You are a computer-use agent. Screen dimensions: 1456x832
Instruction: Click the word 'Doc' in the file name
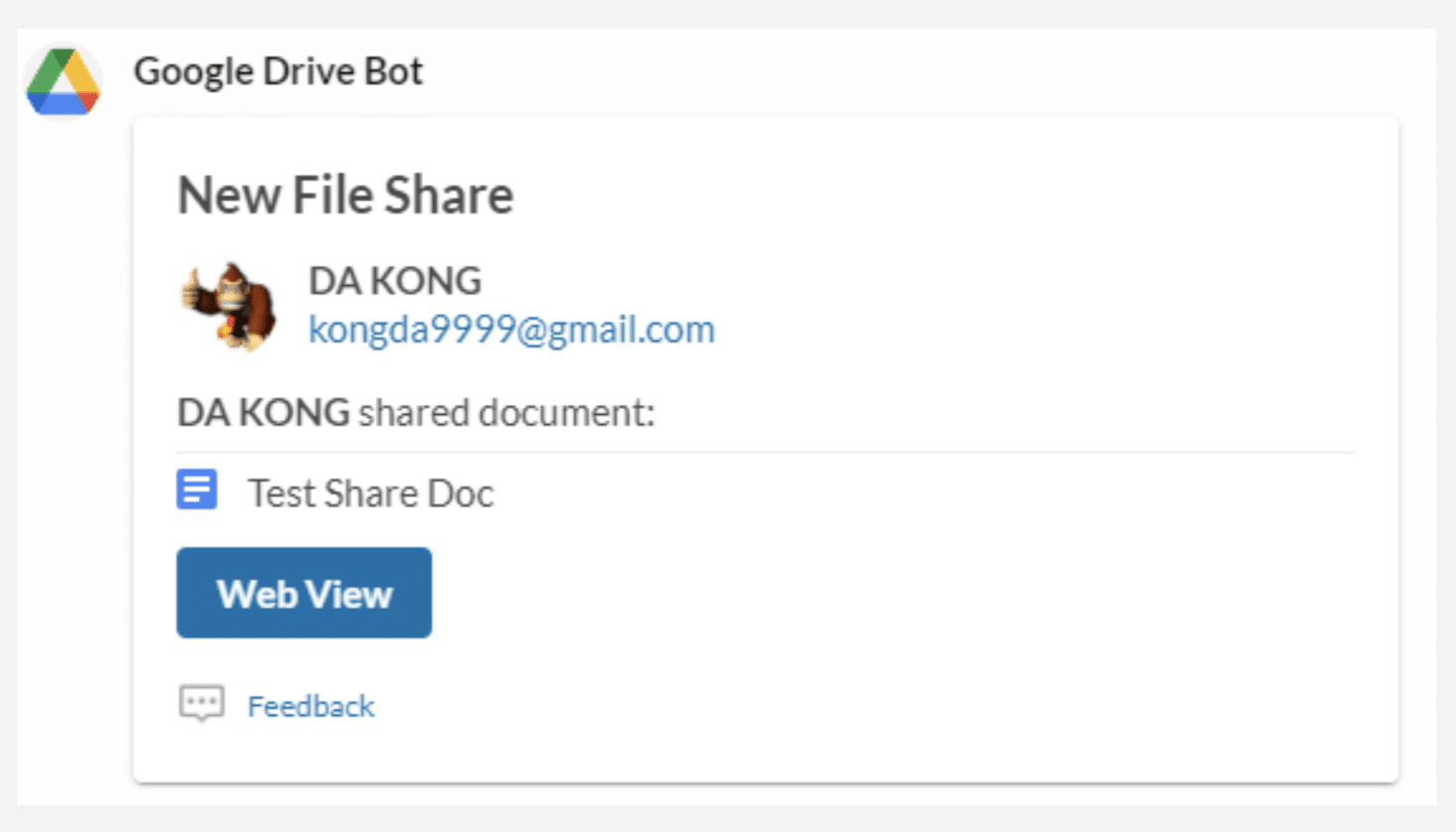460,493
